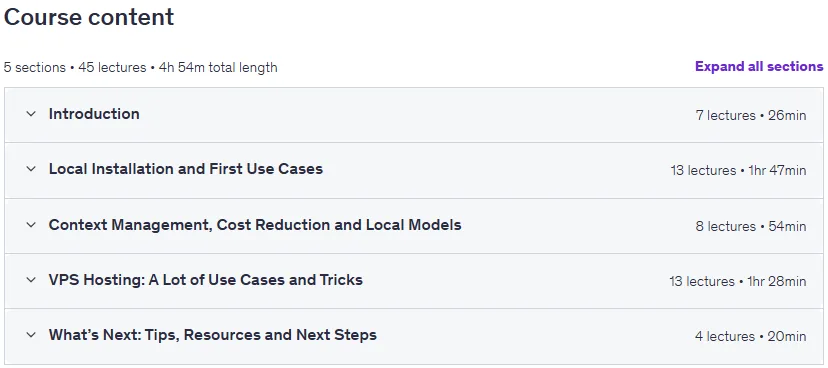Click Expand all sections link

(x=759, y=67)
